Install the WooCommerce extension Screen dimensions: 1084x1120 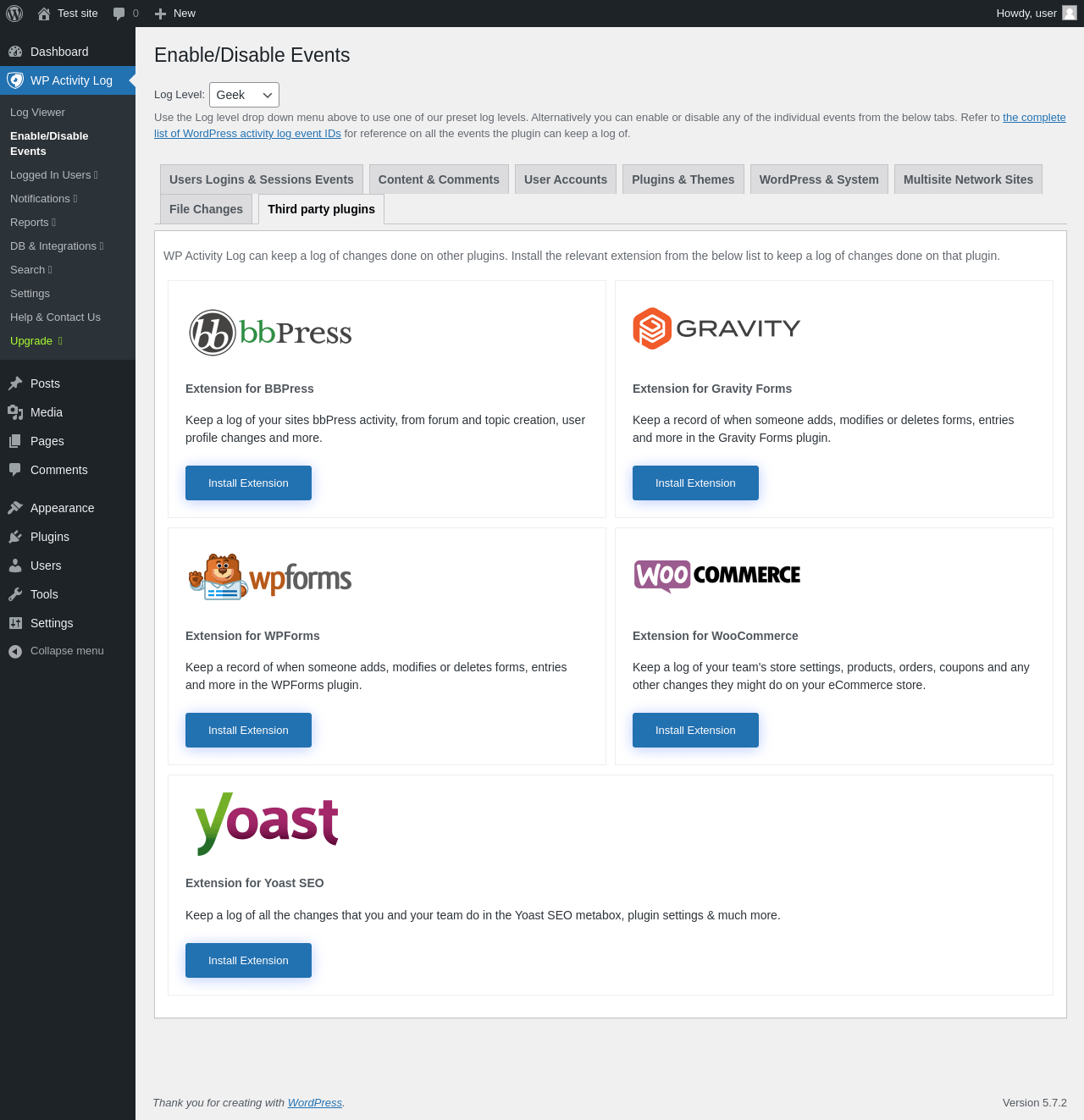coord(695,730)
